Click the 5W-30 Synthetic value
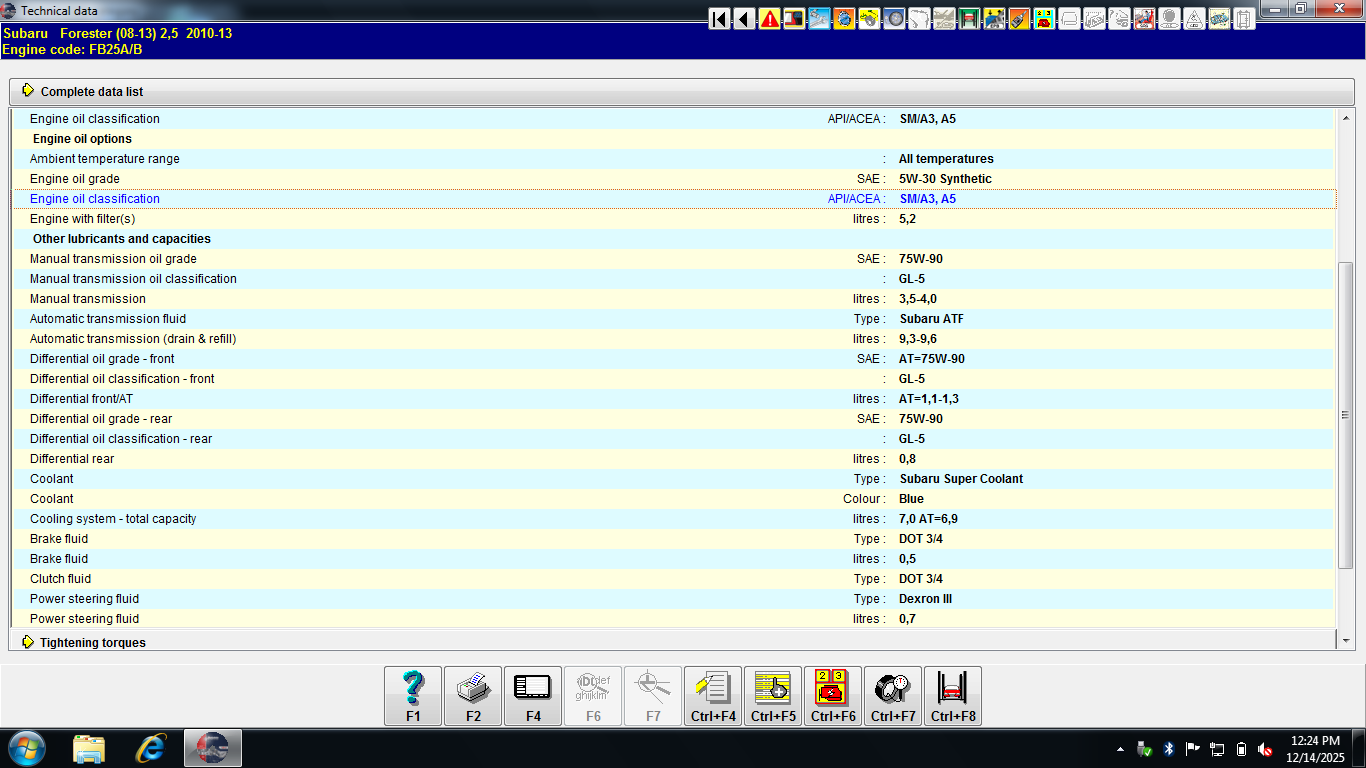 pyautogui.click(x=945, y=179)
